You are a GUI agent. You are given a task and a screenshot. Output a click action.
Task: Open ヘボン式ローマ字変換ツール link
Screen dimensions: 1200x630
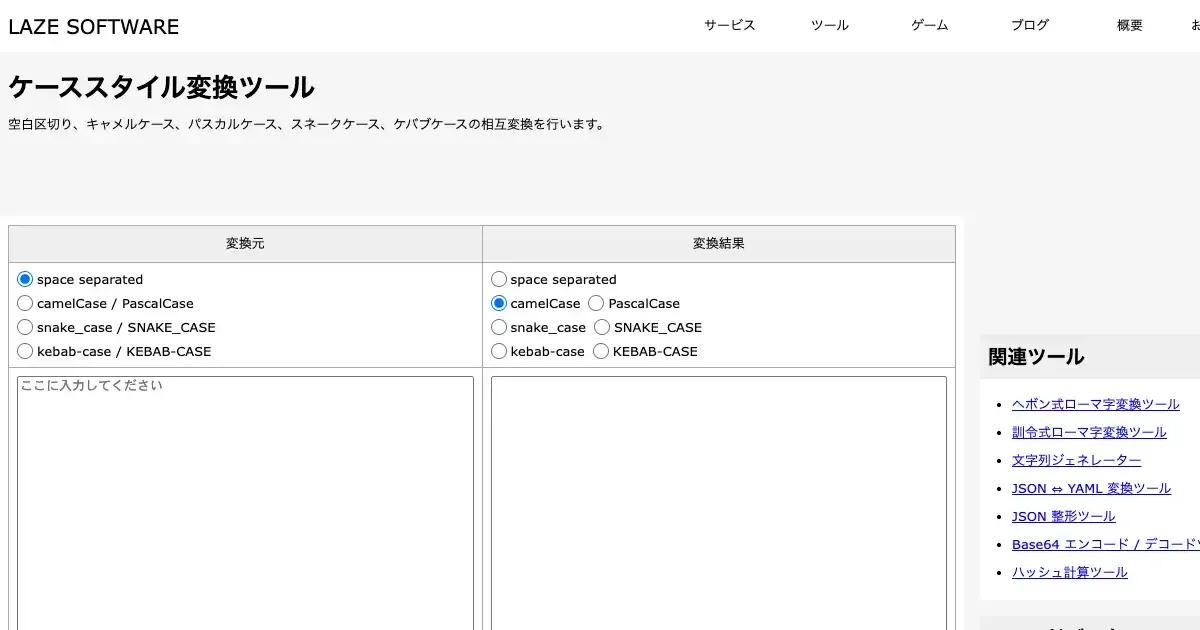[1095, 404]
